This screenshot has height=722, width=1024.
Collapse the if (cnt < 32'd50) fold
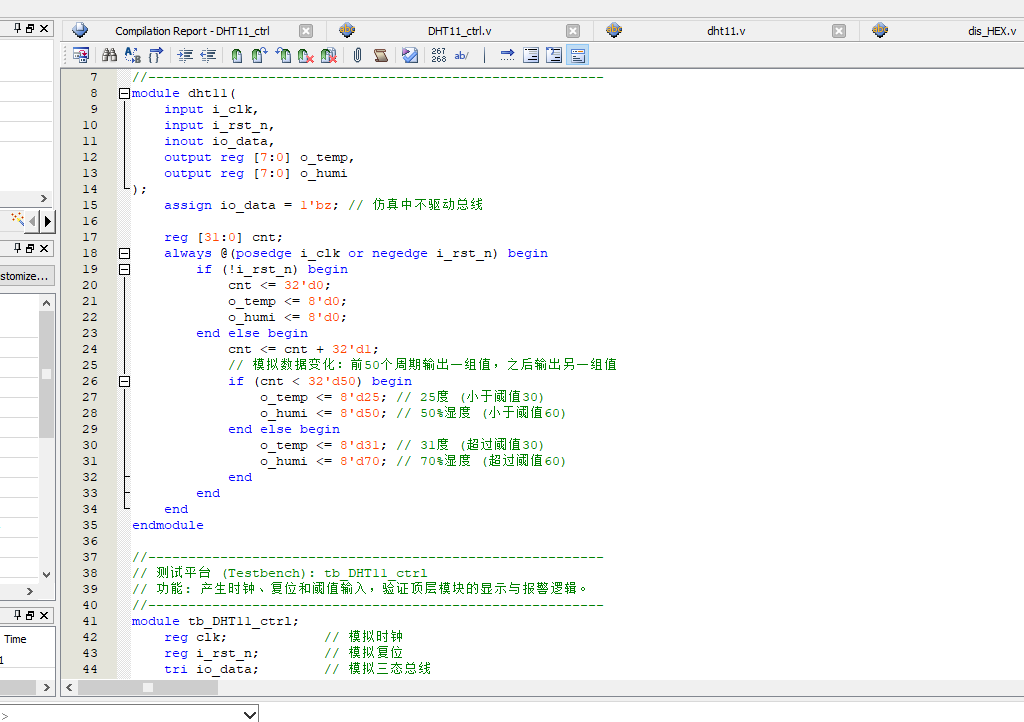[124, 381]
